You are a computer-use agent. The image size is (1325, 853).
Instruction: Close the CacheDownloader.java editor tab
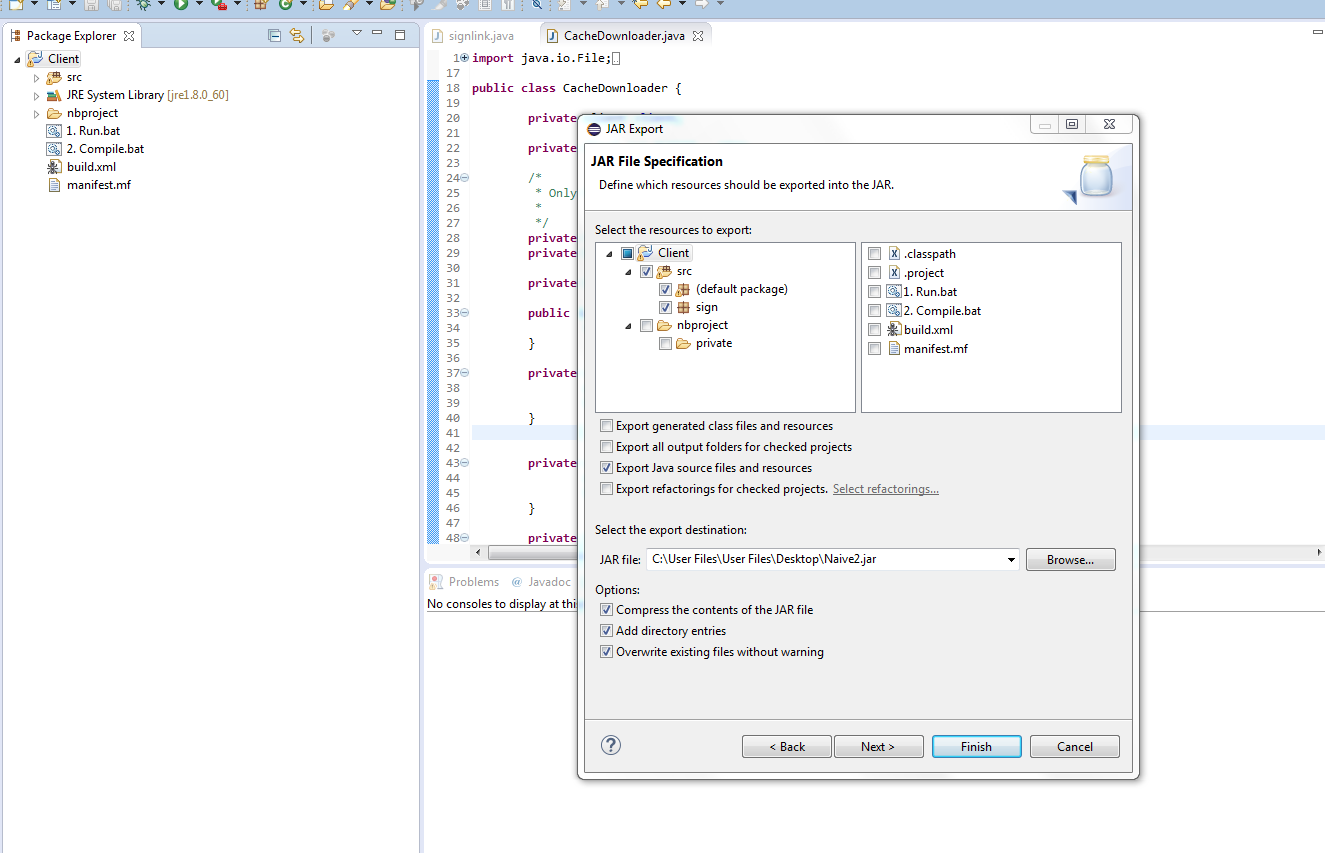(x=698, y=36)
